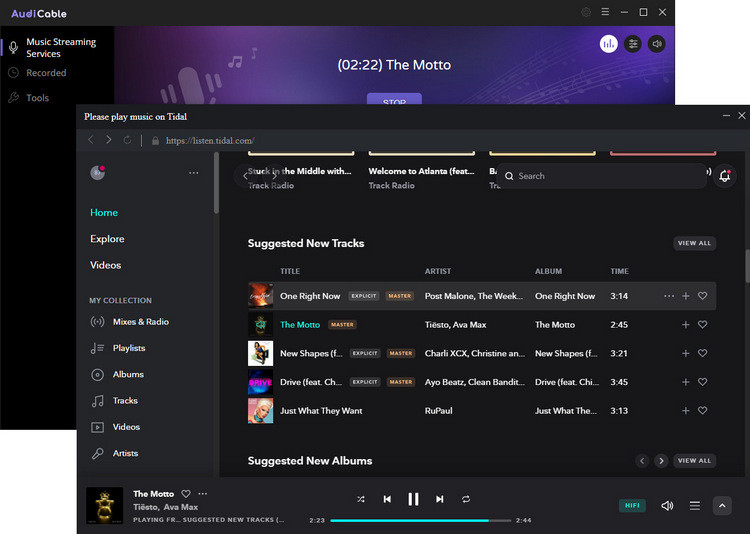This screenshot has height=534, width=750.
Task: Favorite the One Right Now track
Action: (702, 296)
